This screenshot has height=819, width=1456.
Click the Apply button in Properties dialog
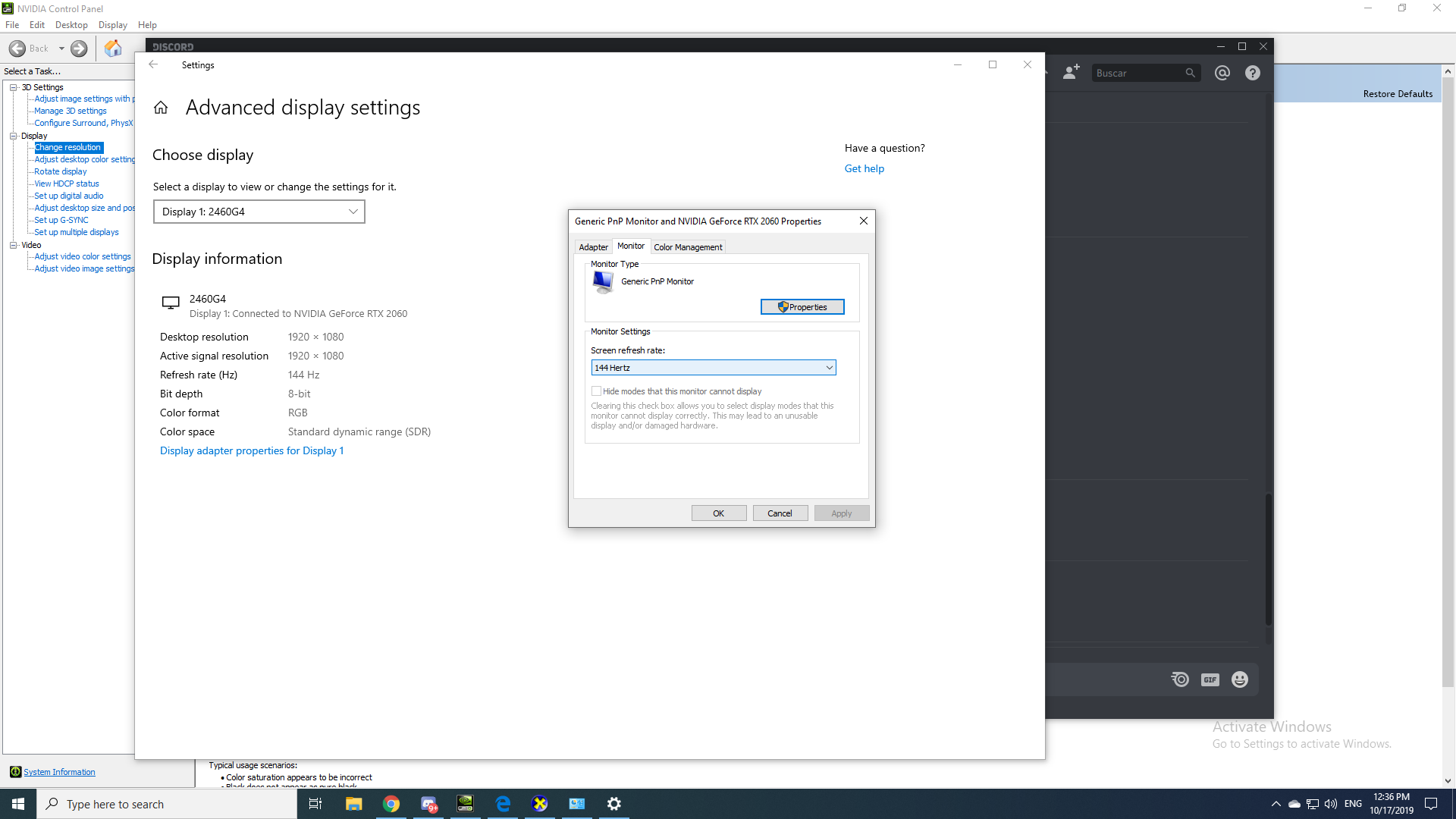point(842,513)
